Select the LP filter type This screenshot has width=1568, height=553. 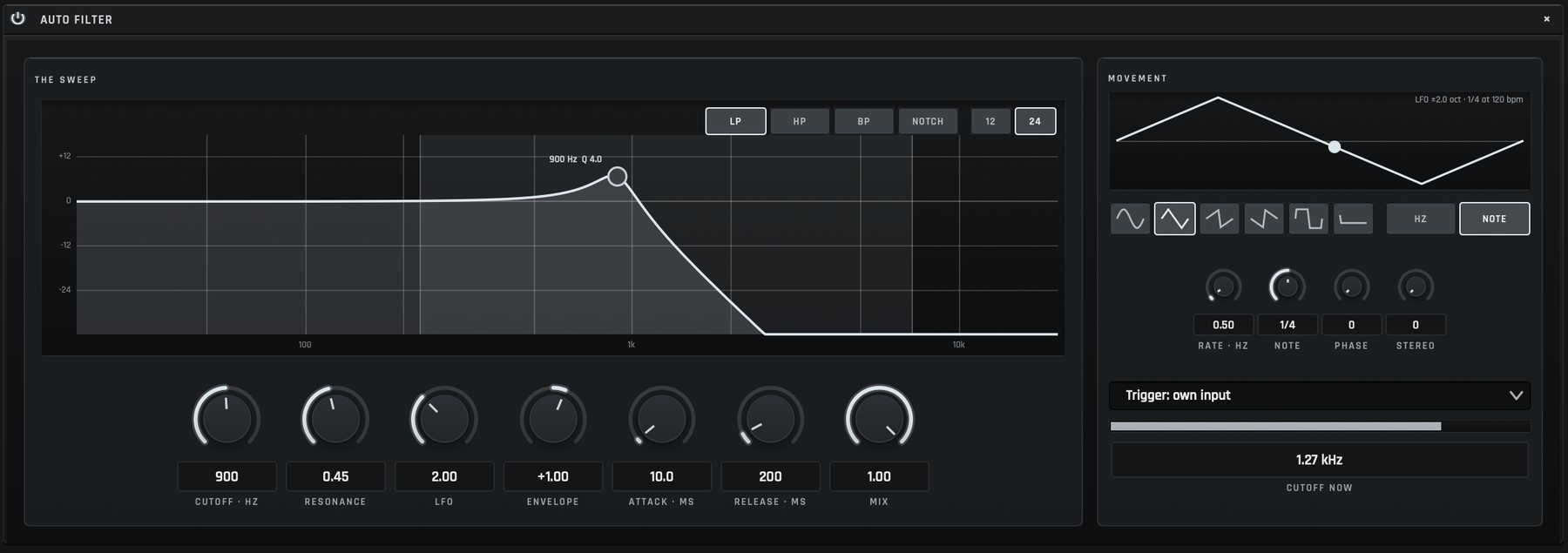735,121
